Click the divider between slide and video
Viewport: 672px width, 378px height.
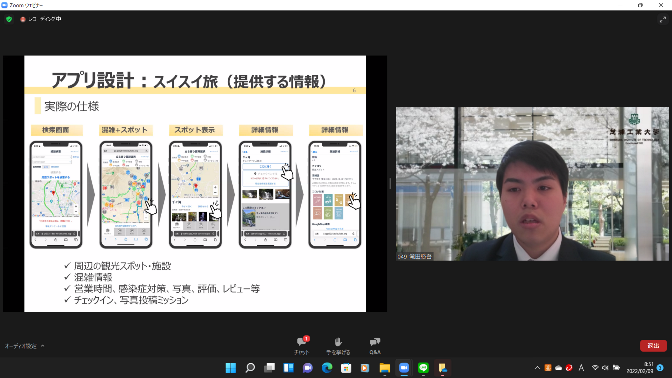[x=390, y=184]
